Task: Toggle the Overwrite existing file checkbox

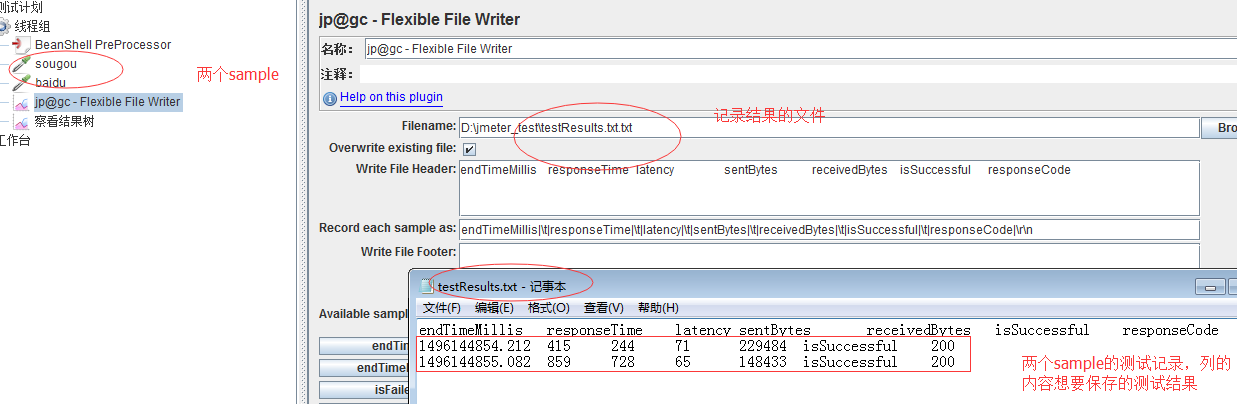Action: (469, 149)
